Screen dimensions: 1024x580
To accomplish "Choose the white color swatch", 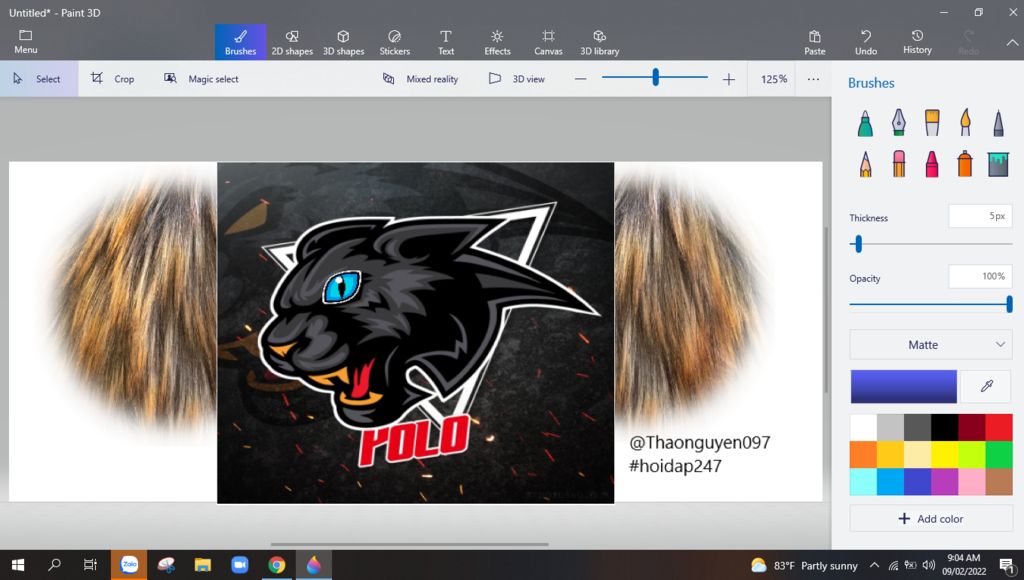I will [863, 428].
